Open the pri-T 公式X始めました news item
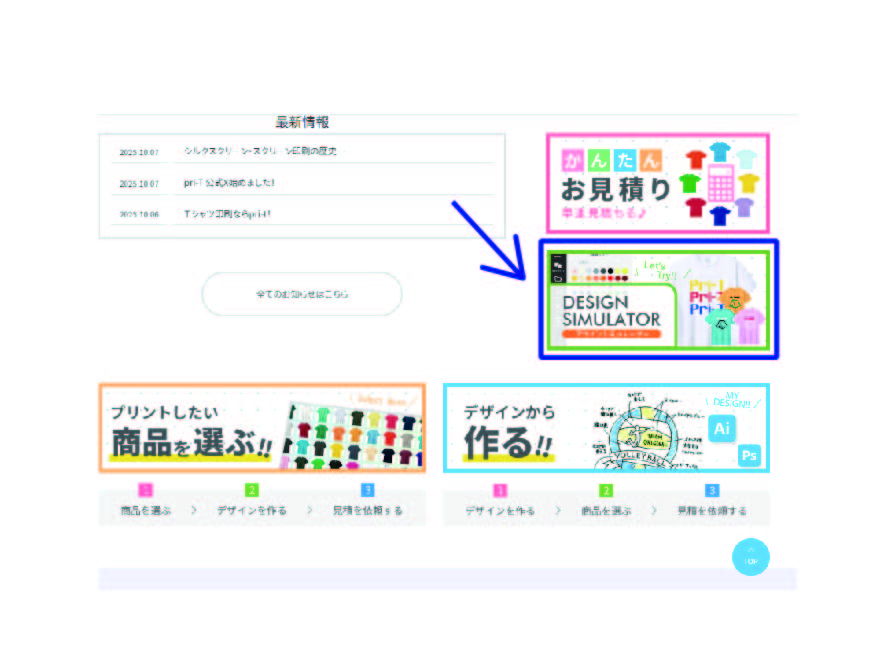Viewport: 891px width, 645px height. [229, 183]
